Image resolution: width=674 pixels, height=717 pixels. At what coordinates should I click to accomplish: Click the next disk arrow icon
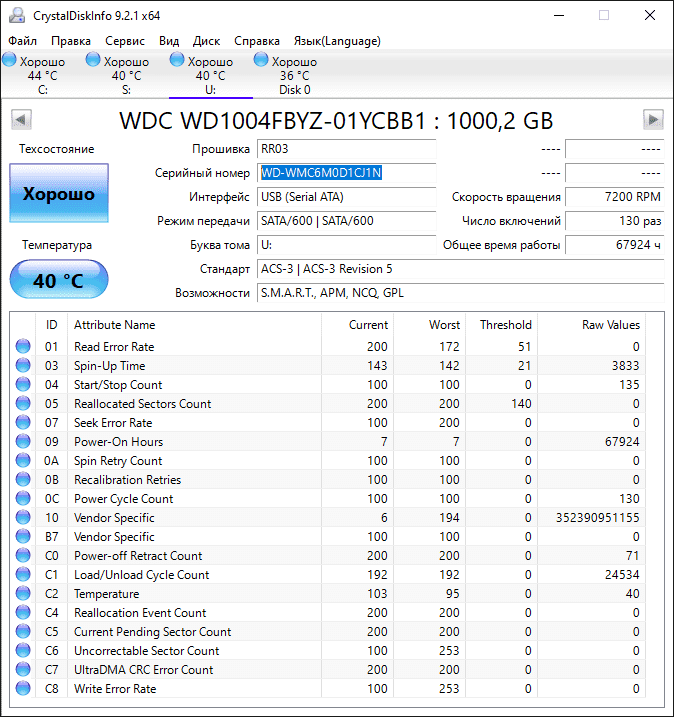[x=653, y=120]
